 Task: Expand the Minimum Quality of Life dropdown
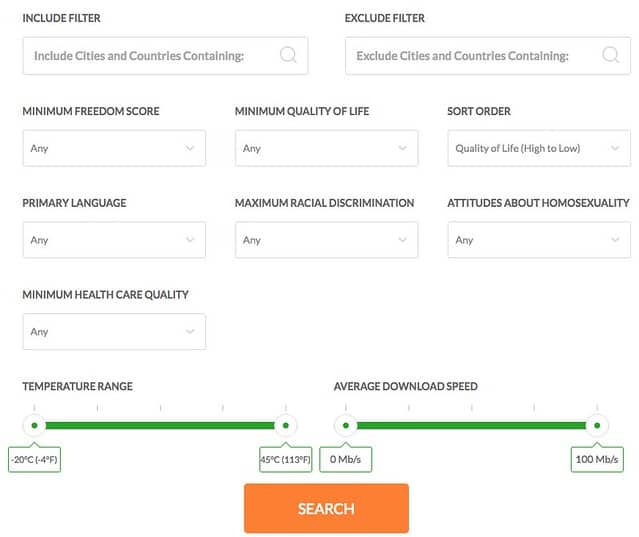point(326,148)
